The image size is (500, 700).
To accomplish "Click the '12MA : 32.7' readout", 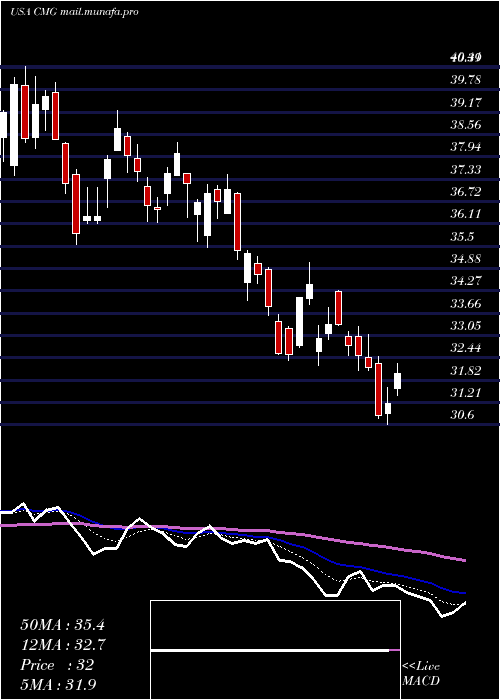I will 63,645.
